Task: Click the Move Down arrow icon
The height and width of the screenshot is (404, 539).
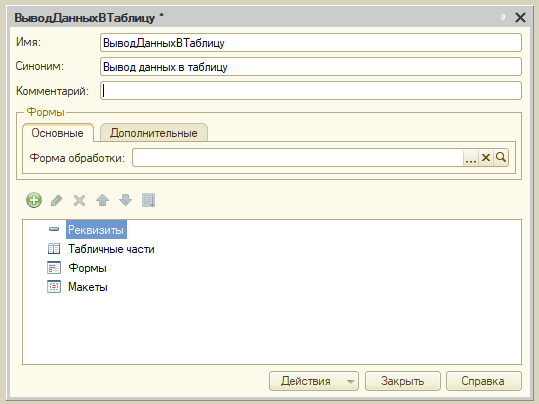Action: 125,200
